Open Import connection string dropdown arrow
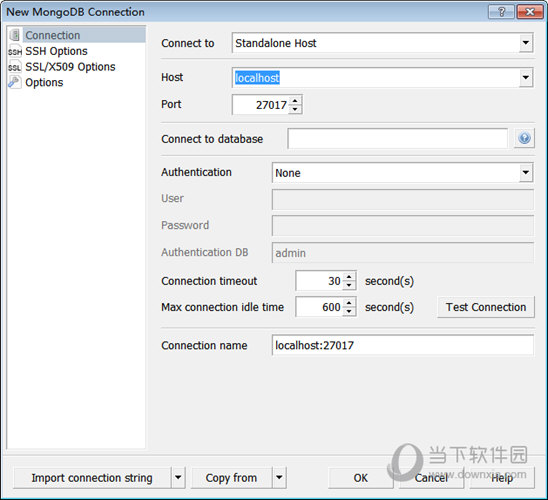548x500 pixels. coord(178,477)
